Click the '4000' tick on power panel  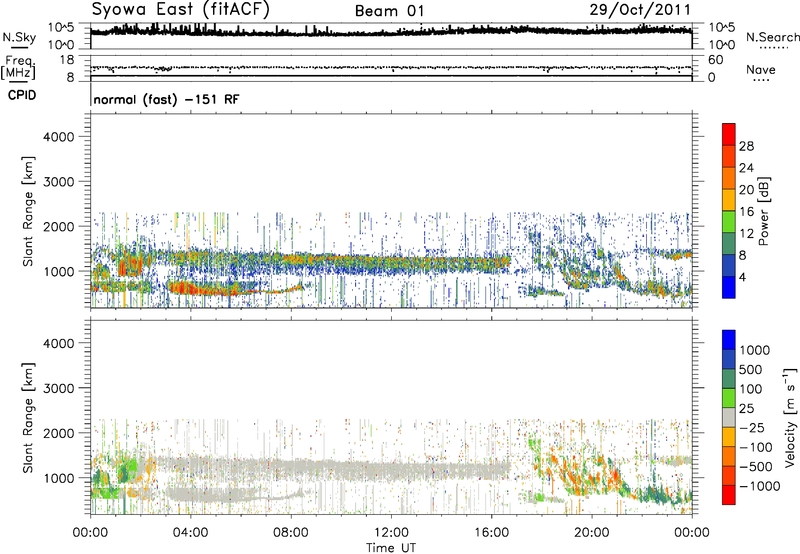pyautogui.click(x=59, y=137)
